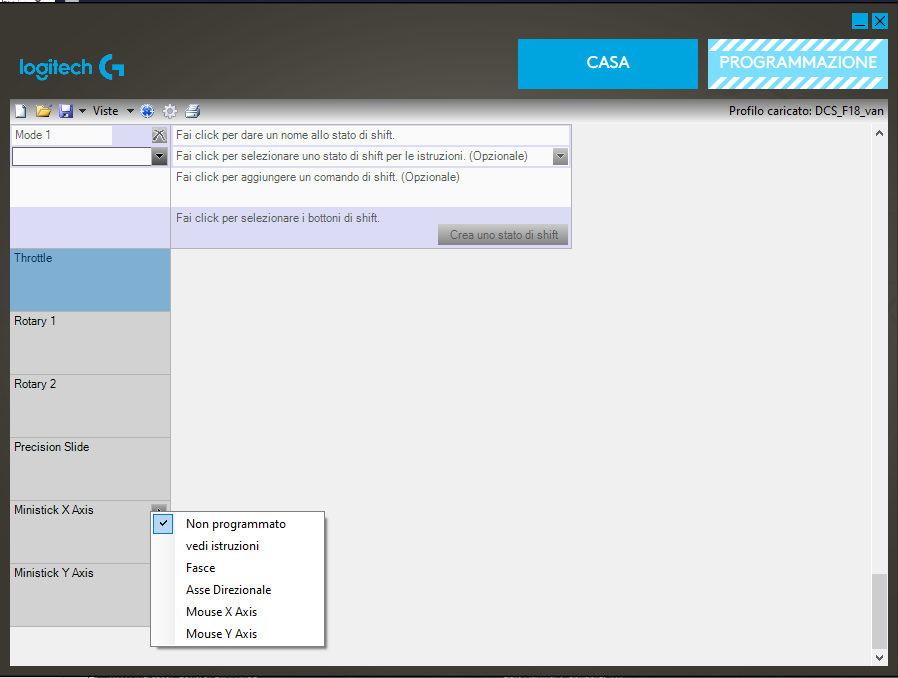Screen dimensions: 898x678
Task: Go to the CASA home tab
Action: 608,64
